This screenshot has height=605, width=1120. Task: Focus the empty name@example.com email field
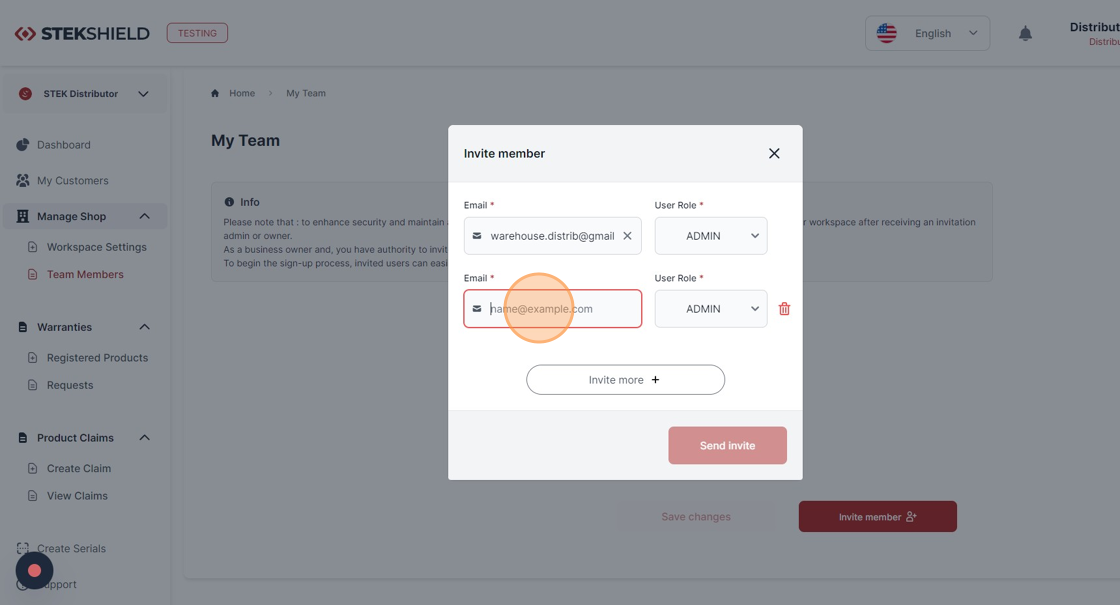(x=553, y=309)
